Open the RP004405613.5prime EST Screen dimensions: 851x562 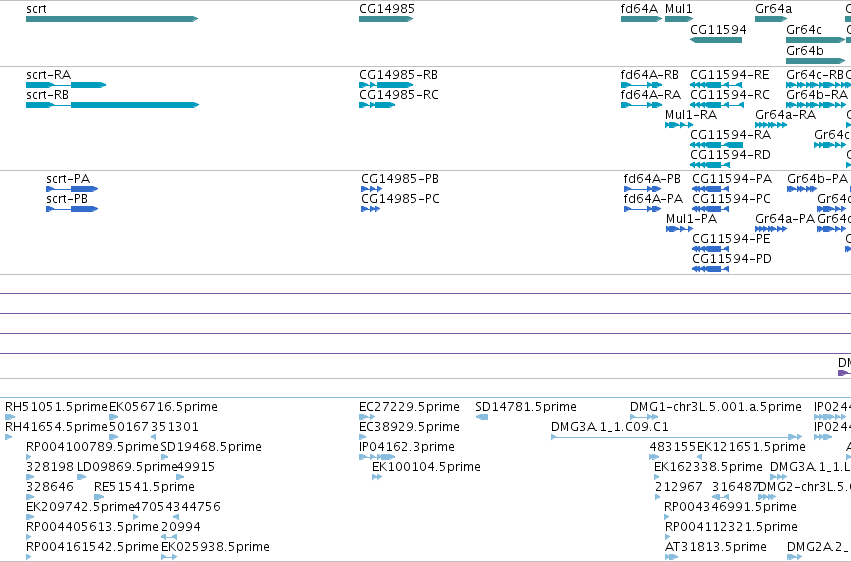tap(29, 537)
